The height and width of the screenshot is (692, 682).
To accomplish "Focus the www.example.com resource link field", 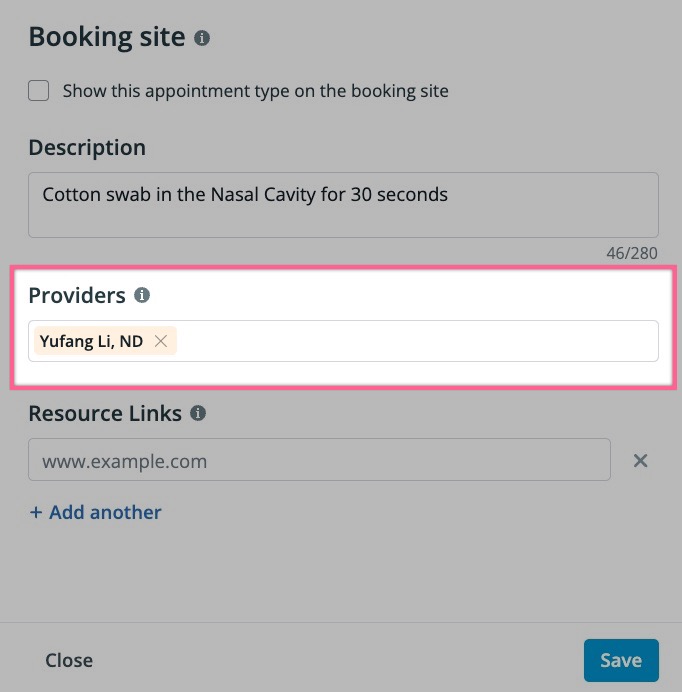I will (x=319, y=461).
